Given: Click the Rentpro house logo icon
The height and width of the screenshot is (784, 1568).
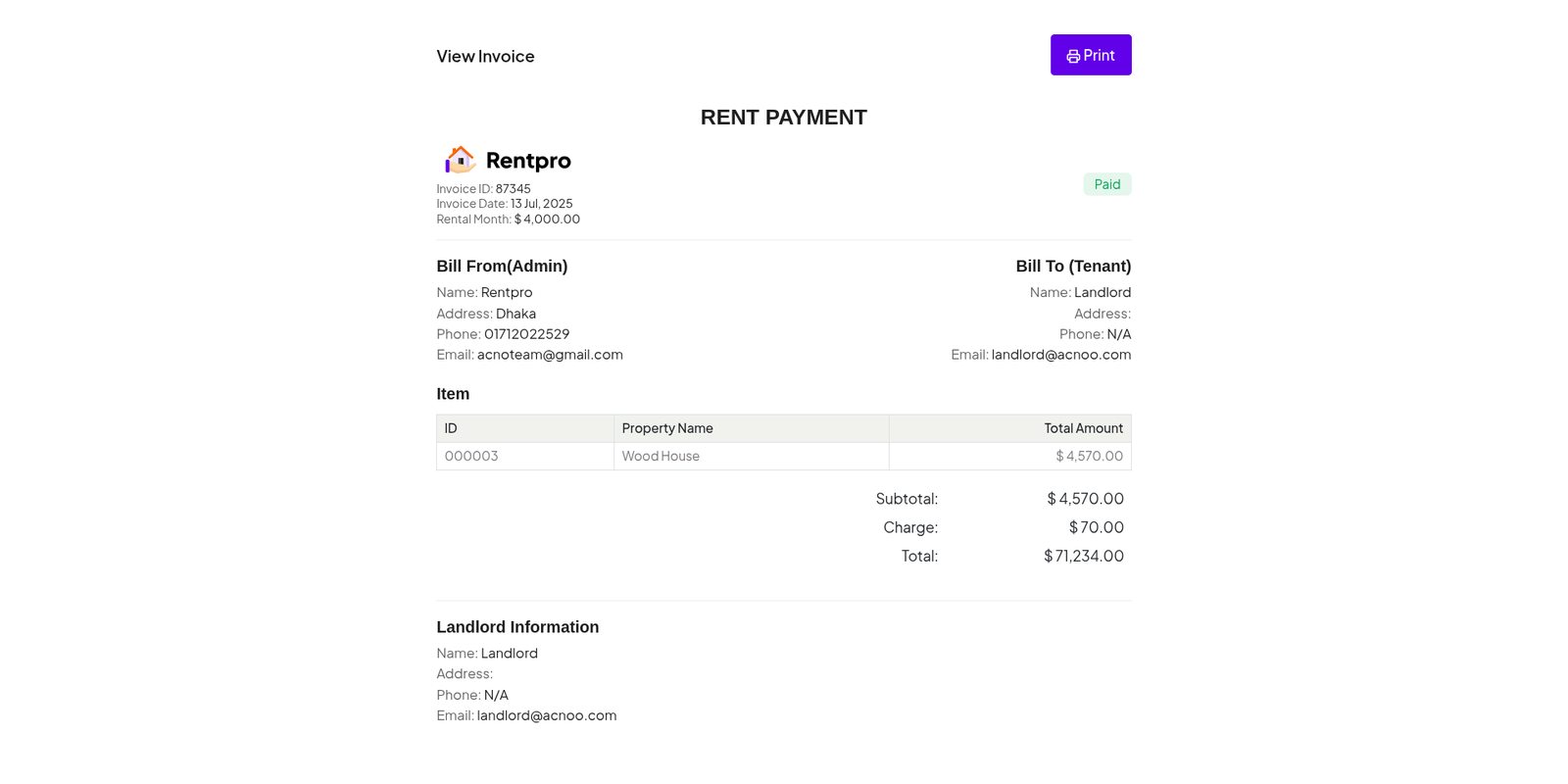Looking at the screenshot, I should click(460, 160).
